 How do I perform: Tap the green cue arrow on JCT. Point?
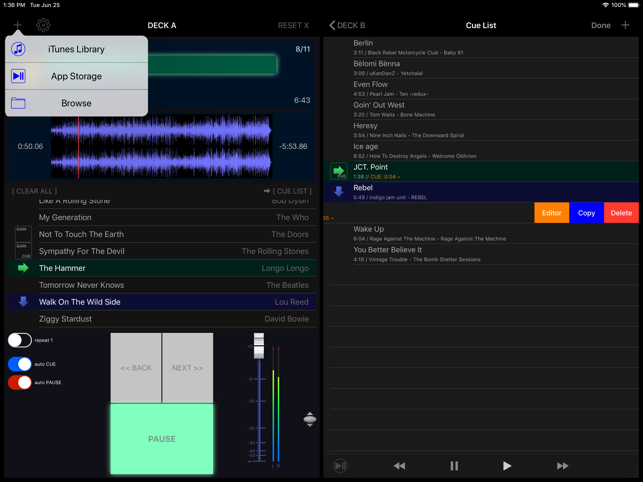339,171
